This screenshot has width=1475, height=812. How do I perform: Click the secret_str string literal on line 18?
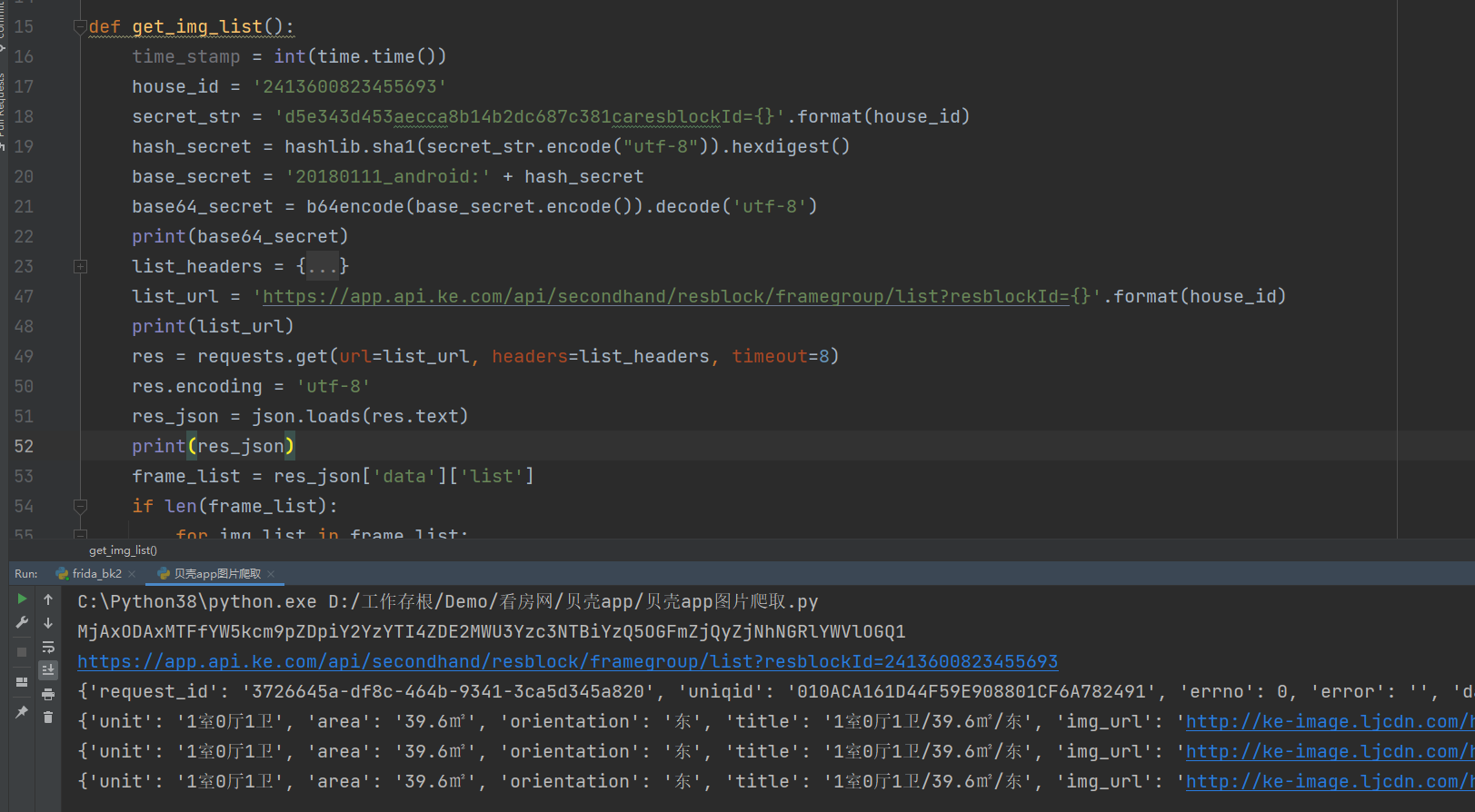(x=530, y=116)
